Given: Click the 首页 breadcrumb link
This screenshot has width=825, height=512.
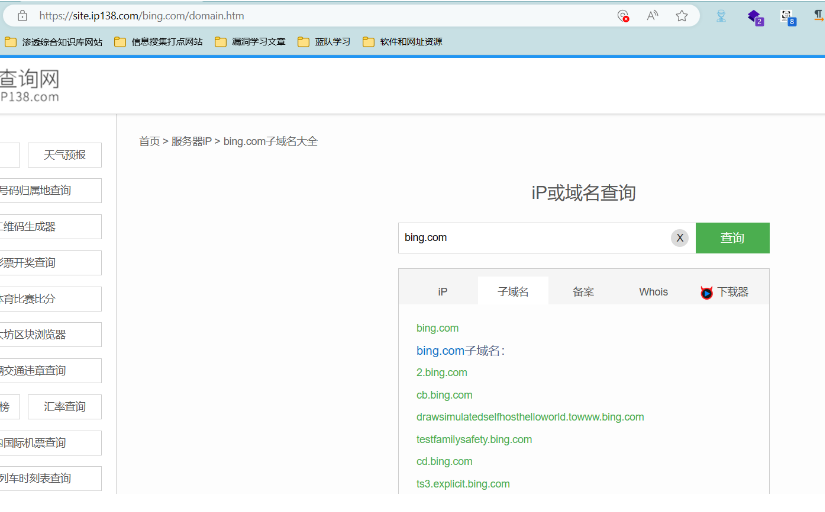Looking at the screenshot, I should pos(149,142).
